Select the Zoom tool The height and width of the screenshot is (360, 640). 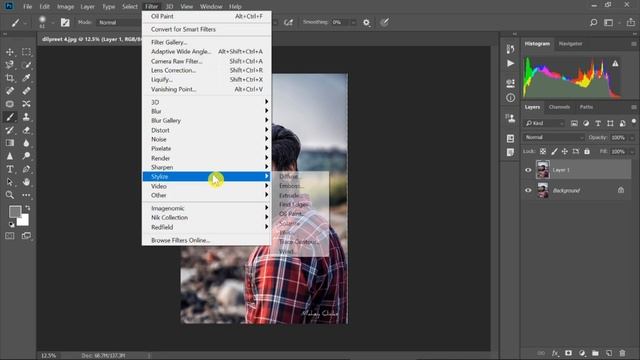point(10,195)
